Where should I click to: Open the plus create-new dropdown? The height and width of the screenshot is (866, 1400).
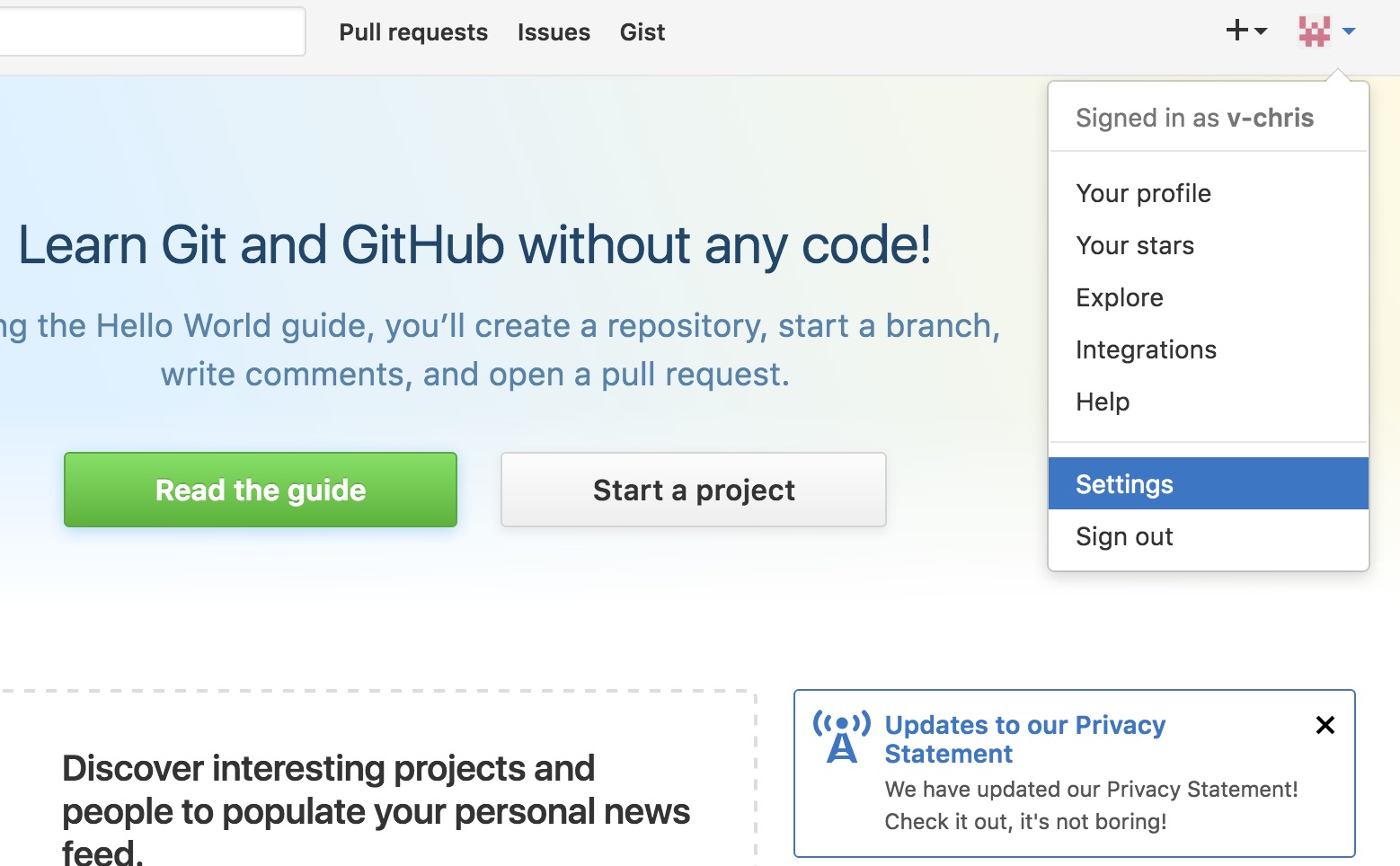tap(1246, 31)
